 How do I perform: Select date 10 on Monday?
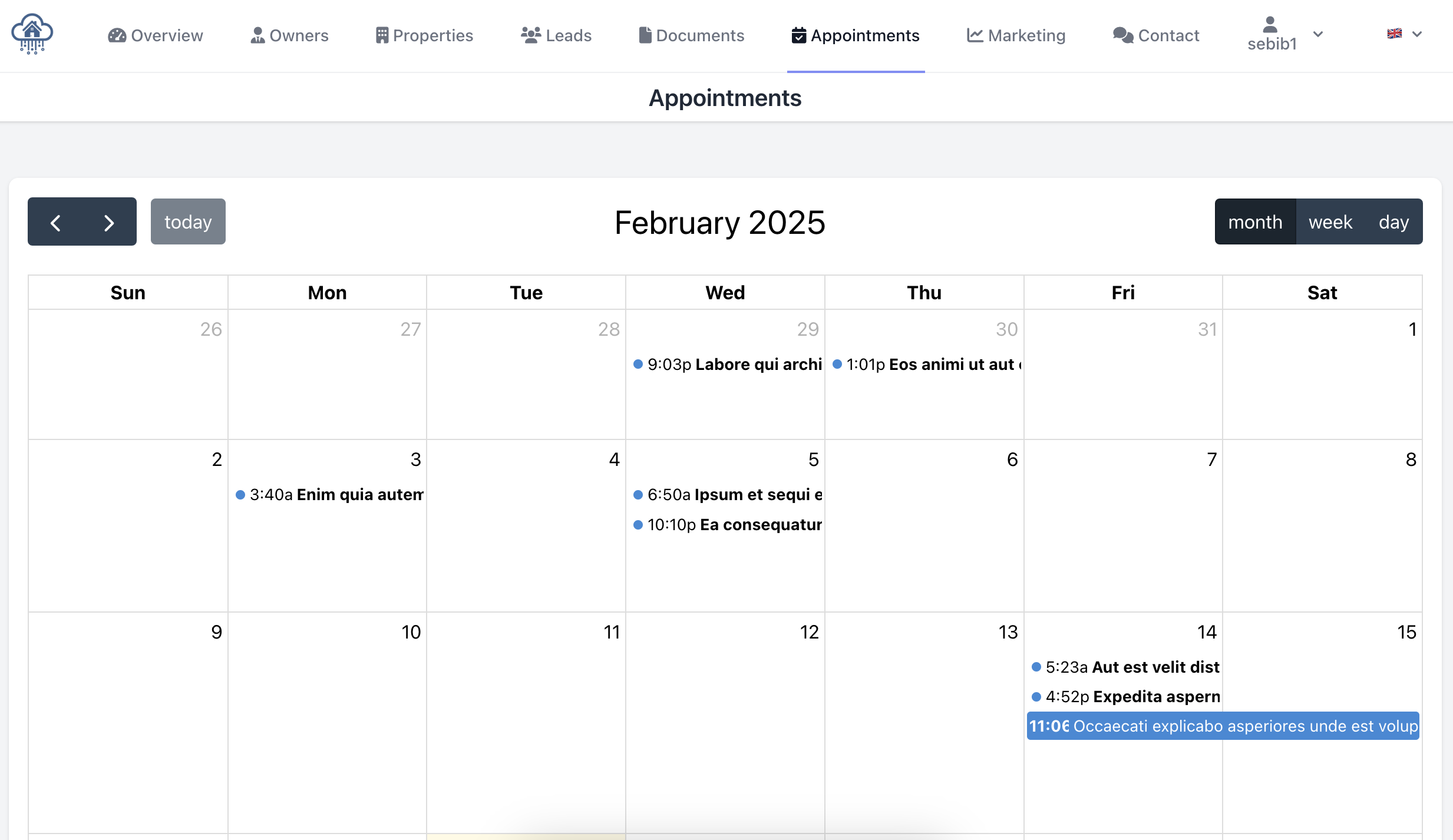pyautogui.click(x=411, y=632)
